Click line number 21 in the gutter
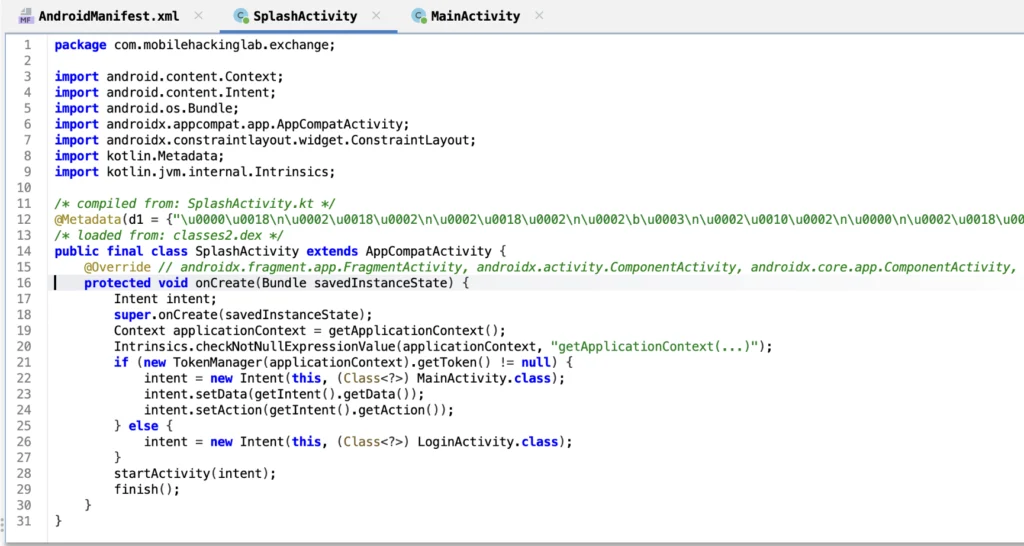Image resolution: width=1024 pixels, height=546 pixels. 24,363
